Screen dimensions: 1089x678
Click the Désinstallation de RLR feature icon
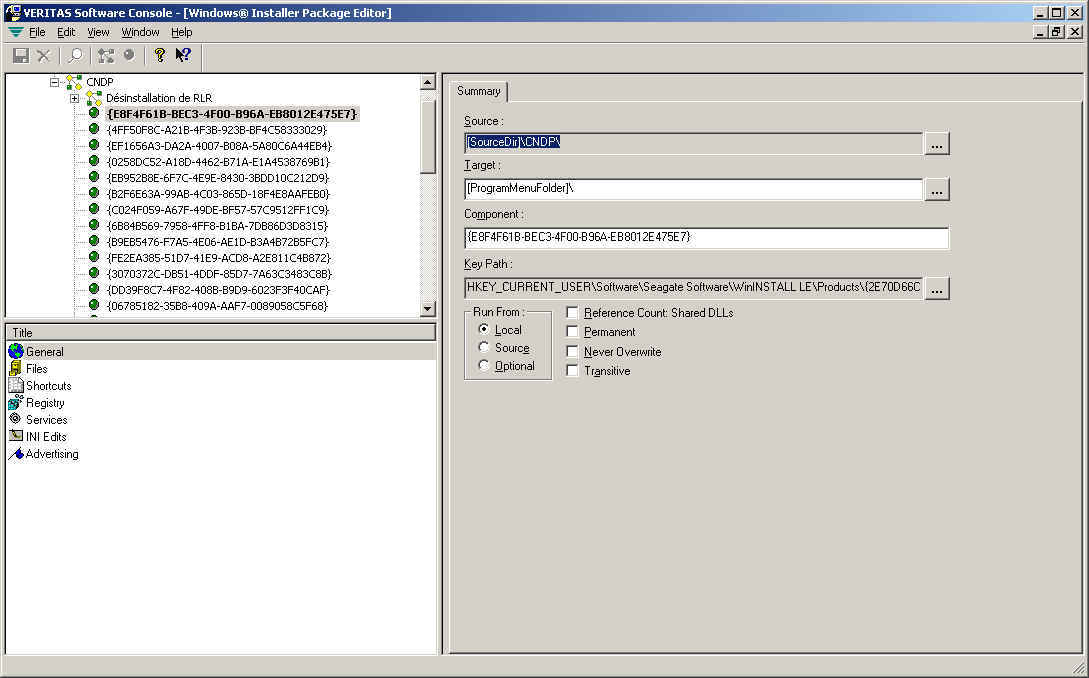[x=94, y=98]
